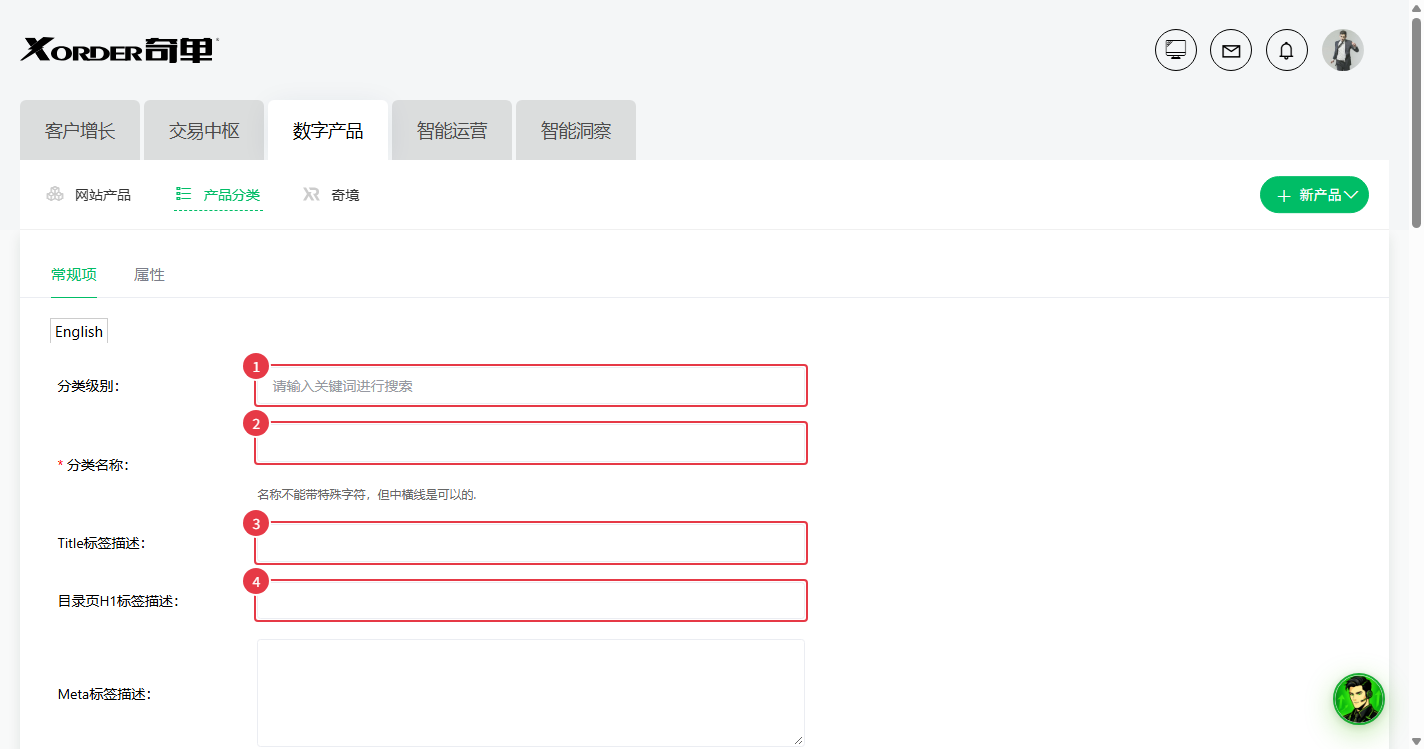Switch to the 智能运营 tab
1424x749 pixels.
[x=452, y=131]
